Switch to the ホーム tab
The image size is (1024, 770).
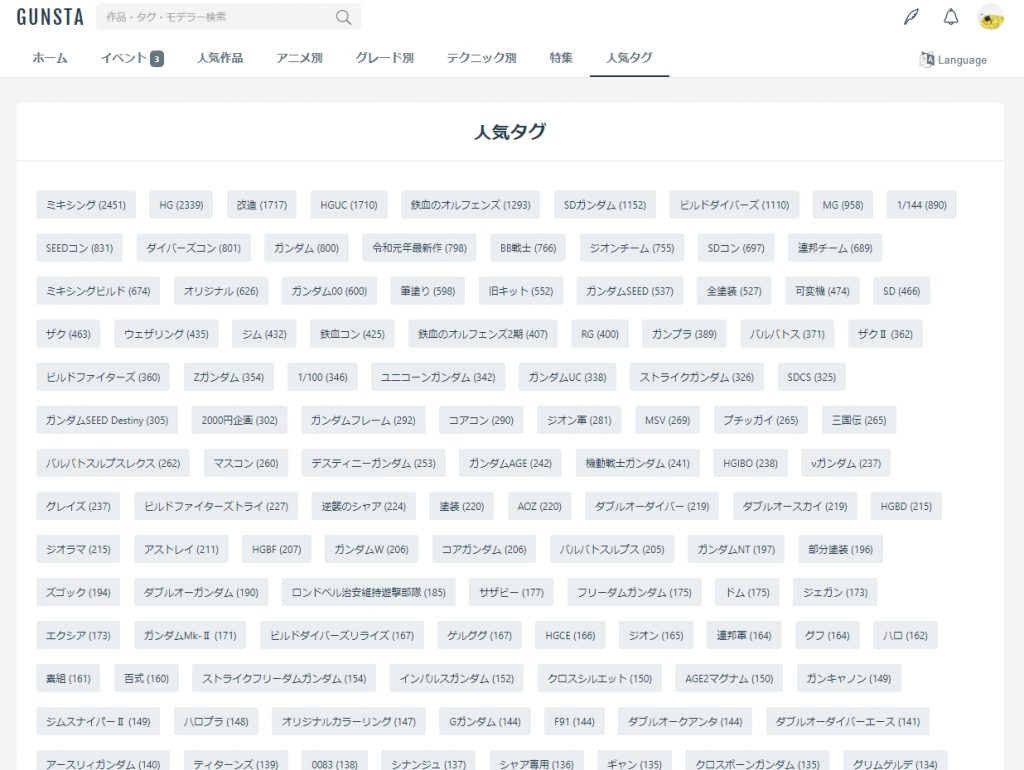click(x=50, y=58)
